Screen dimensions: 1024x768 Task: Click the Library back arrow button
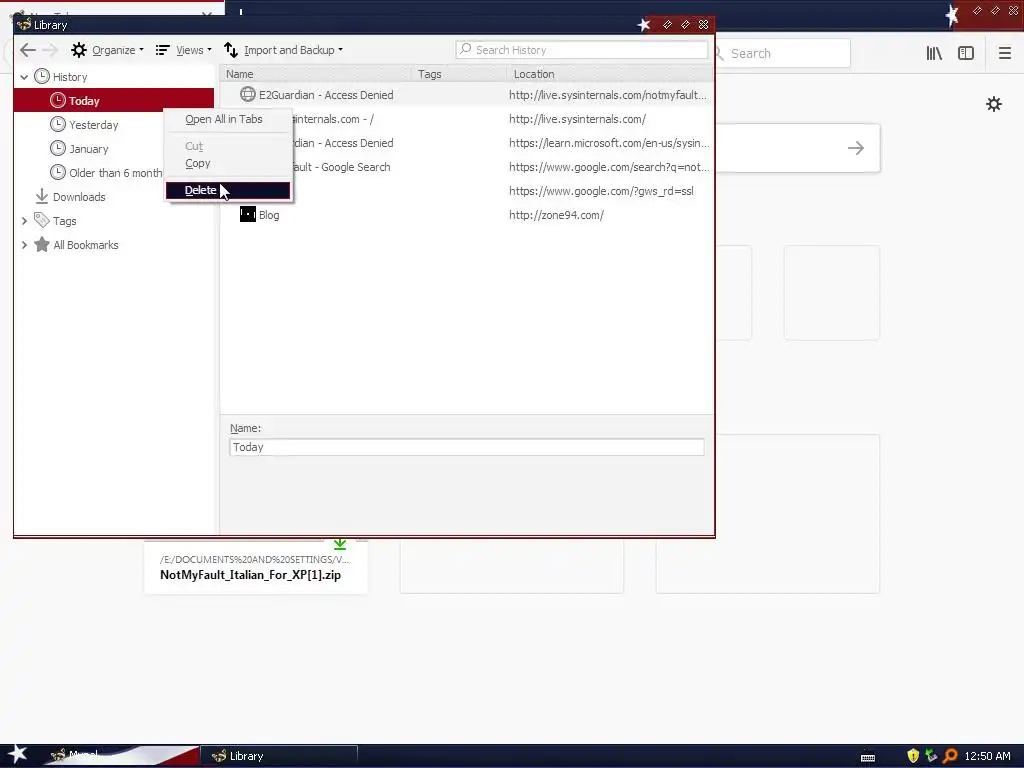coord(27,50)
